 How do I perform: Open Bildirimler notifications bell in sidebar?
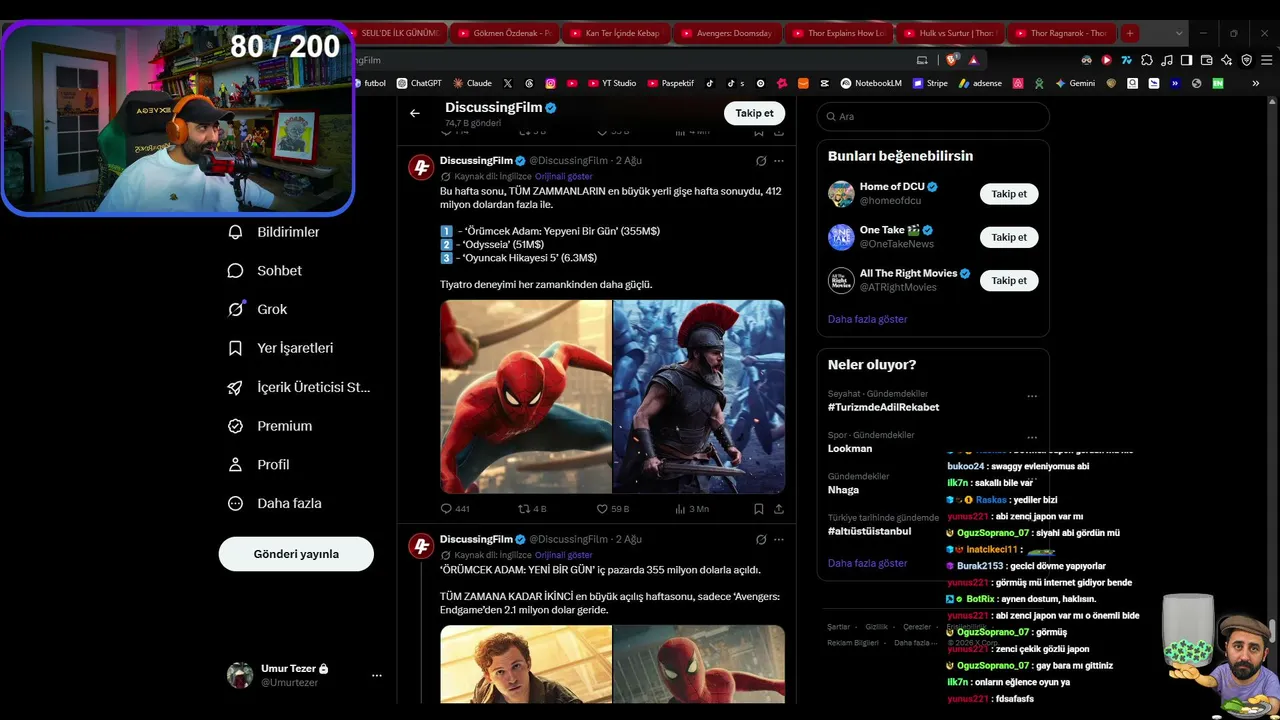coord(235,232)
